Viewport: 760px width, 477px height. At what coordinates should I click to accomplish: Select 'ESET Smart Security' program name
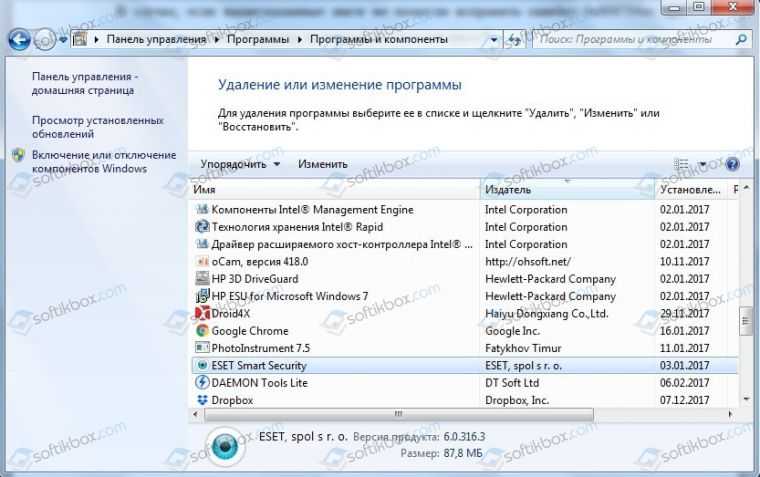259,366
